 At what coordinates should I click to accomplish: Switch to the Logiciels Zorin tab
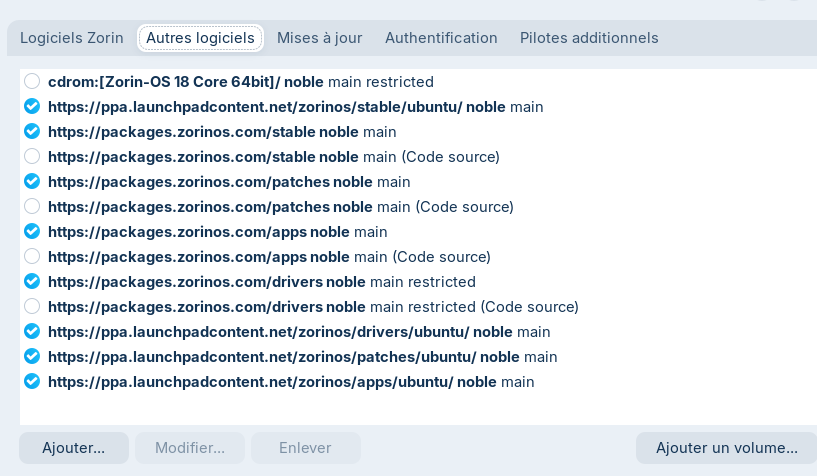(x=72, y=38)
